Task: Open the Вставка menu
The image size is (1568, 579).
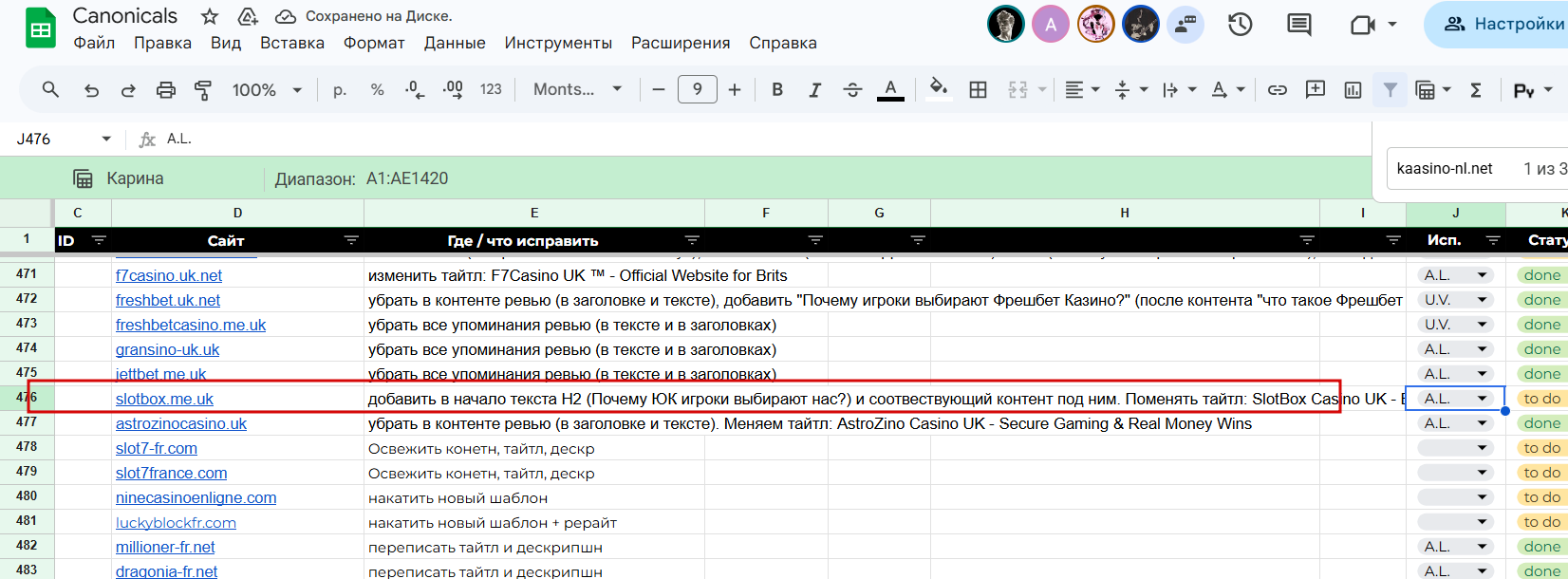Action: pos(292,43)
